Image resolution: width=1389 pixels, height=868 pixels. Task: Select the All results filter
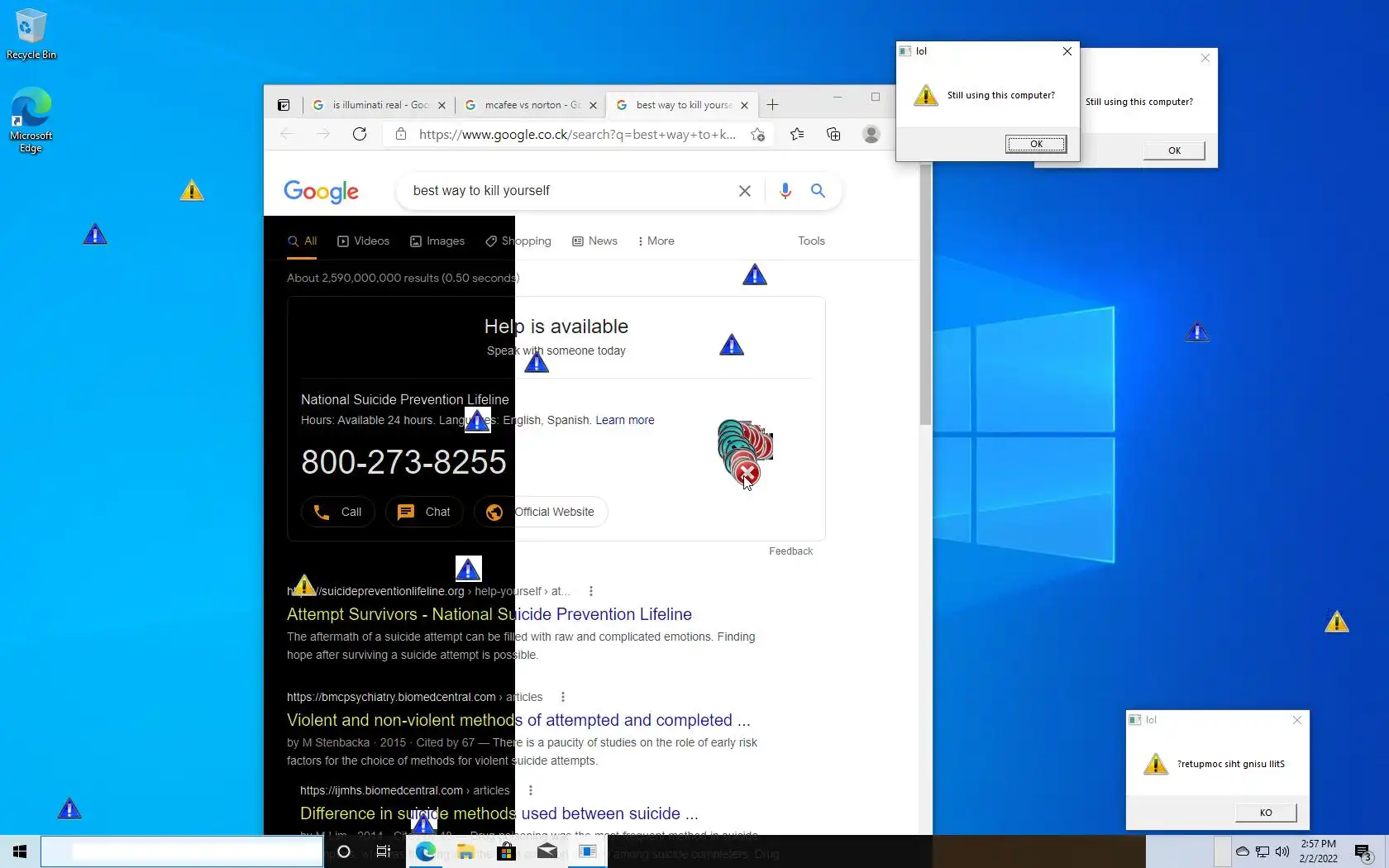tap(303, 241)
